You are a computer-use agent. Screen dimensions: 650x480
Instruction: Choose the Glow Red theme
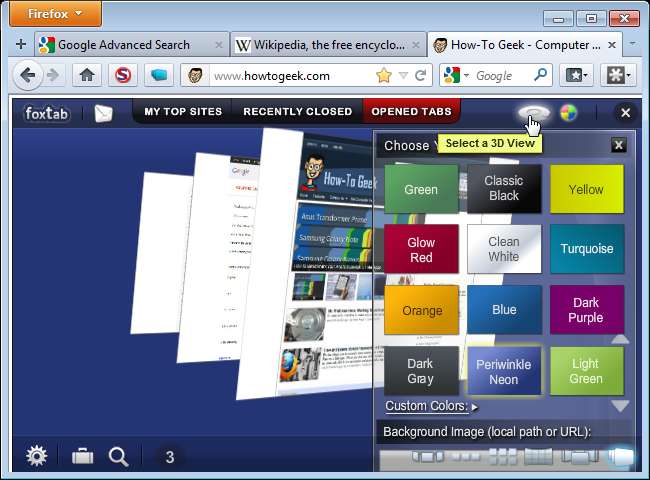[421, 249]
